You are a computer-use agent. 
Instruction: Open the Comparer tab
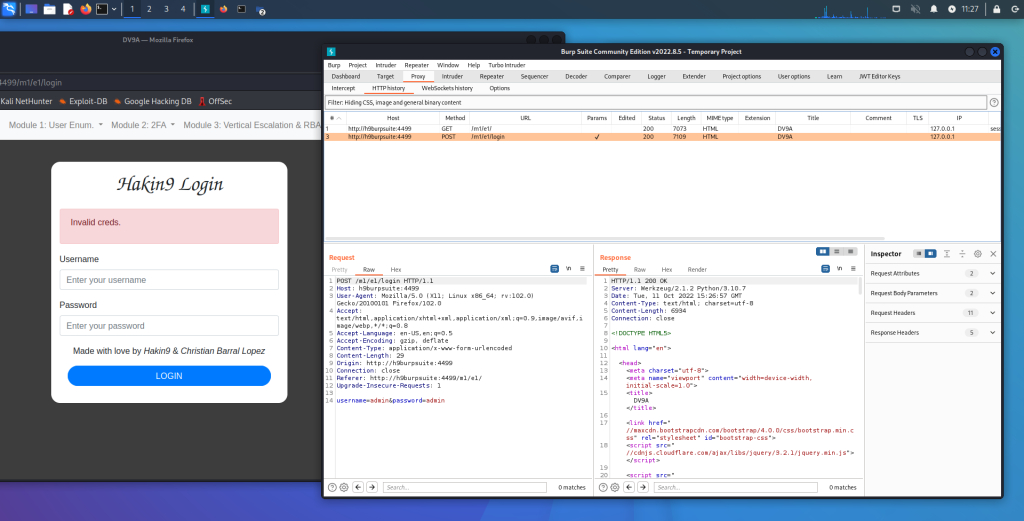617,76
